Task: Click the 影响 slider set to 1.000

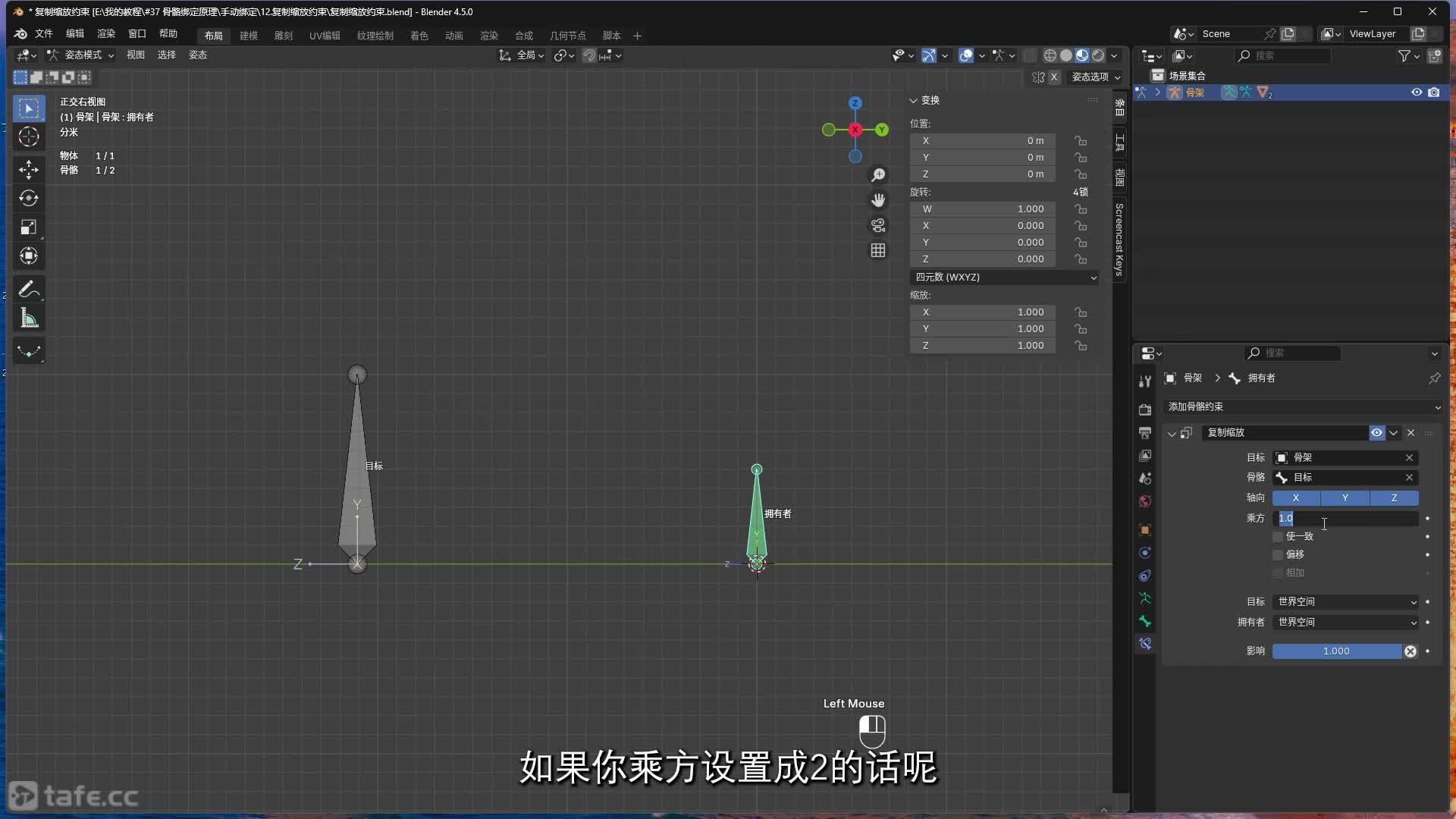Action: (1337, 651)
